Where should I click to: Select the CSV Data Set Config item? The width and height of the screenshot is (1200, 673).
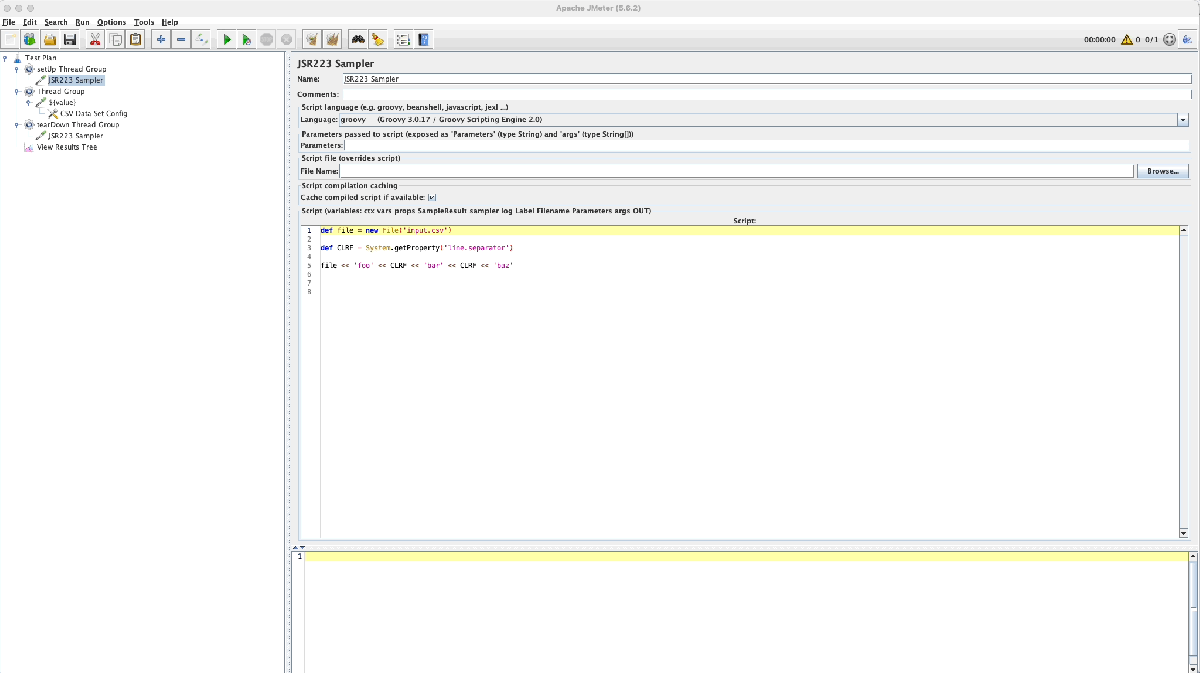94,113
